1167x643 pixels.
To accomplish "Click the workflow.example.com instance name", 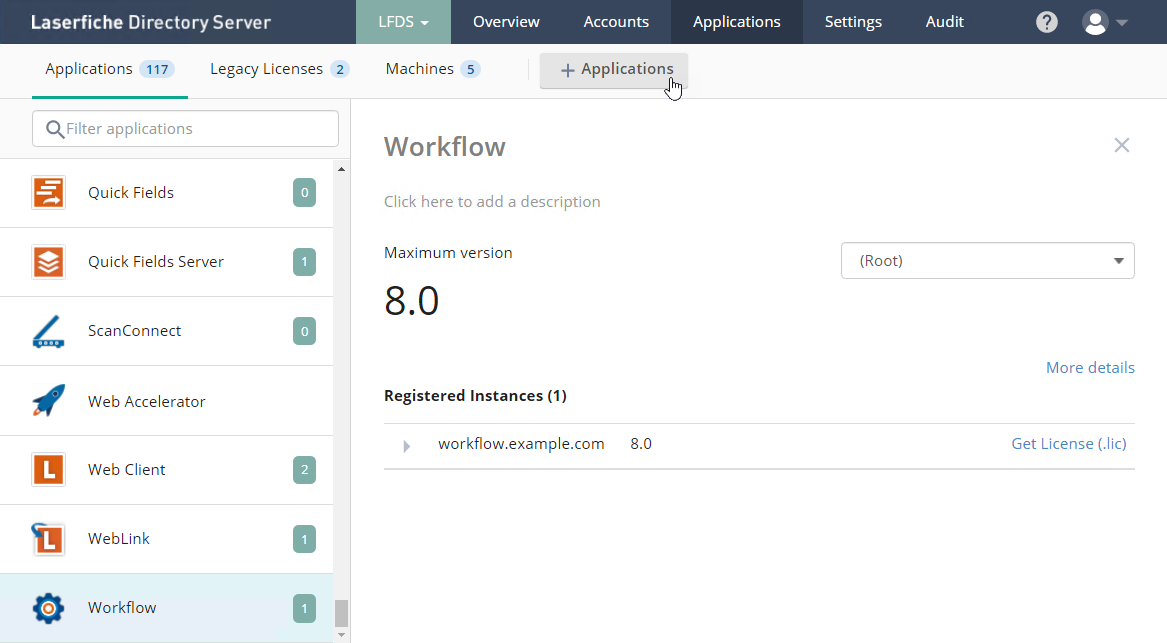I will click(x=521, y=444).
